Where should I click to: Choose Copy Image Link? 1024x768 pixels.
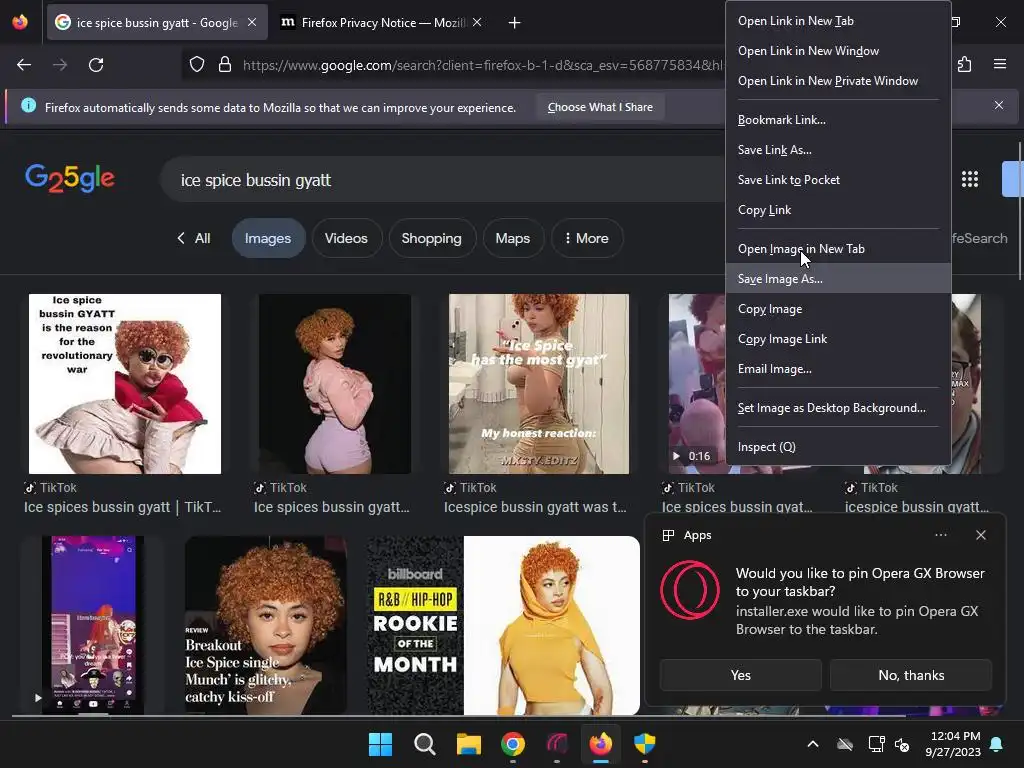click(x=838, y=339)
